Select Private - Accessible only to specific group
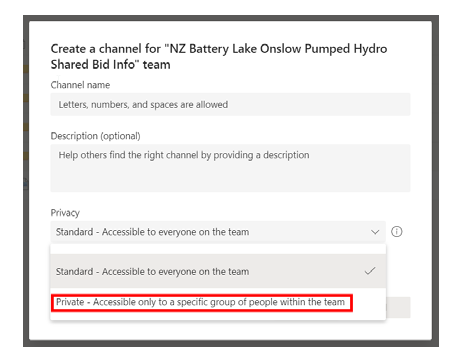 200,302
